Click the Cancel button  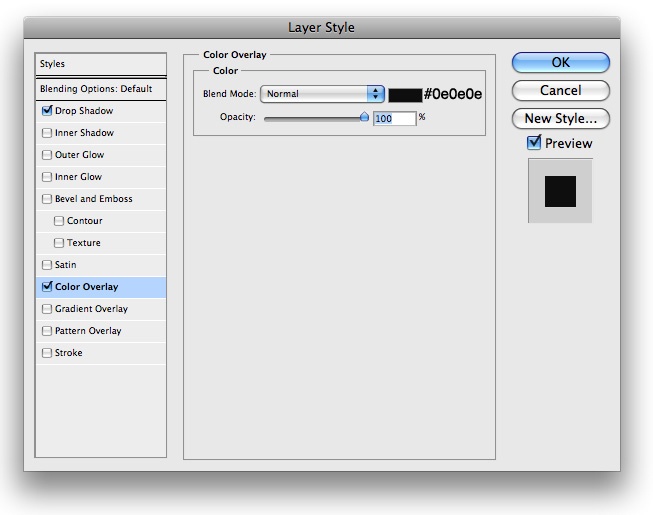[561, 90]
